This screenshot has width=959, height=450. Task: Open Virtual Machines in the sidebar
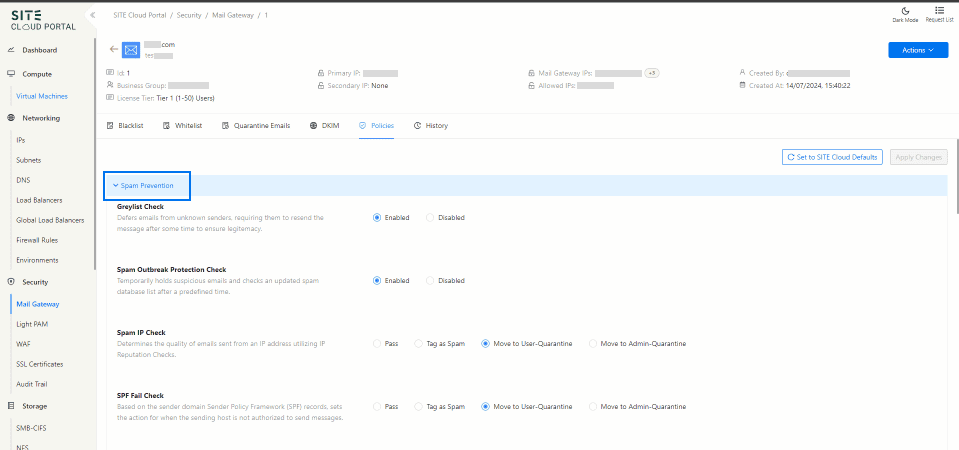(x=41, y=96)
